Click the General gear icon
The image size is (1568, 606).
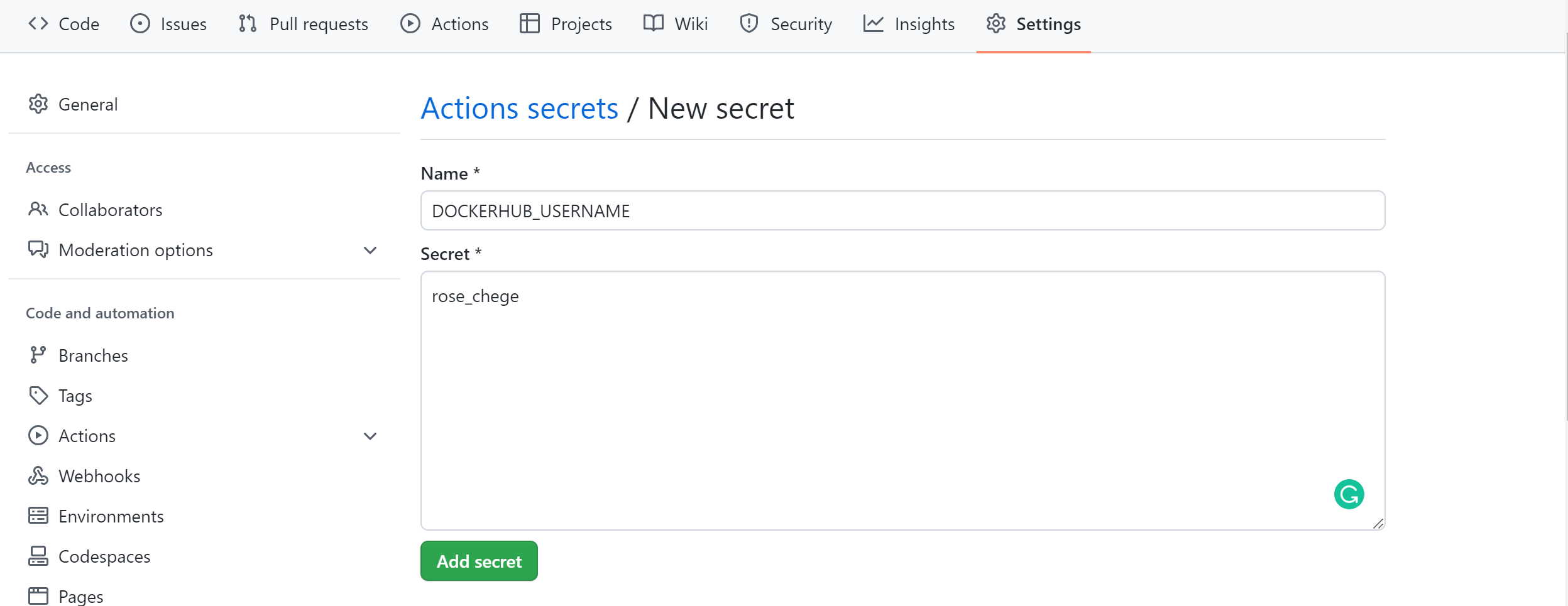(x=38, y=104)
